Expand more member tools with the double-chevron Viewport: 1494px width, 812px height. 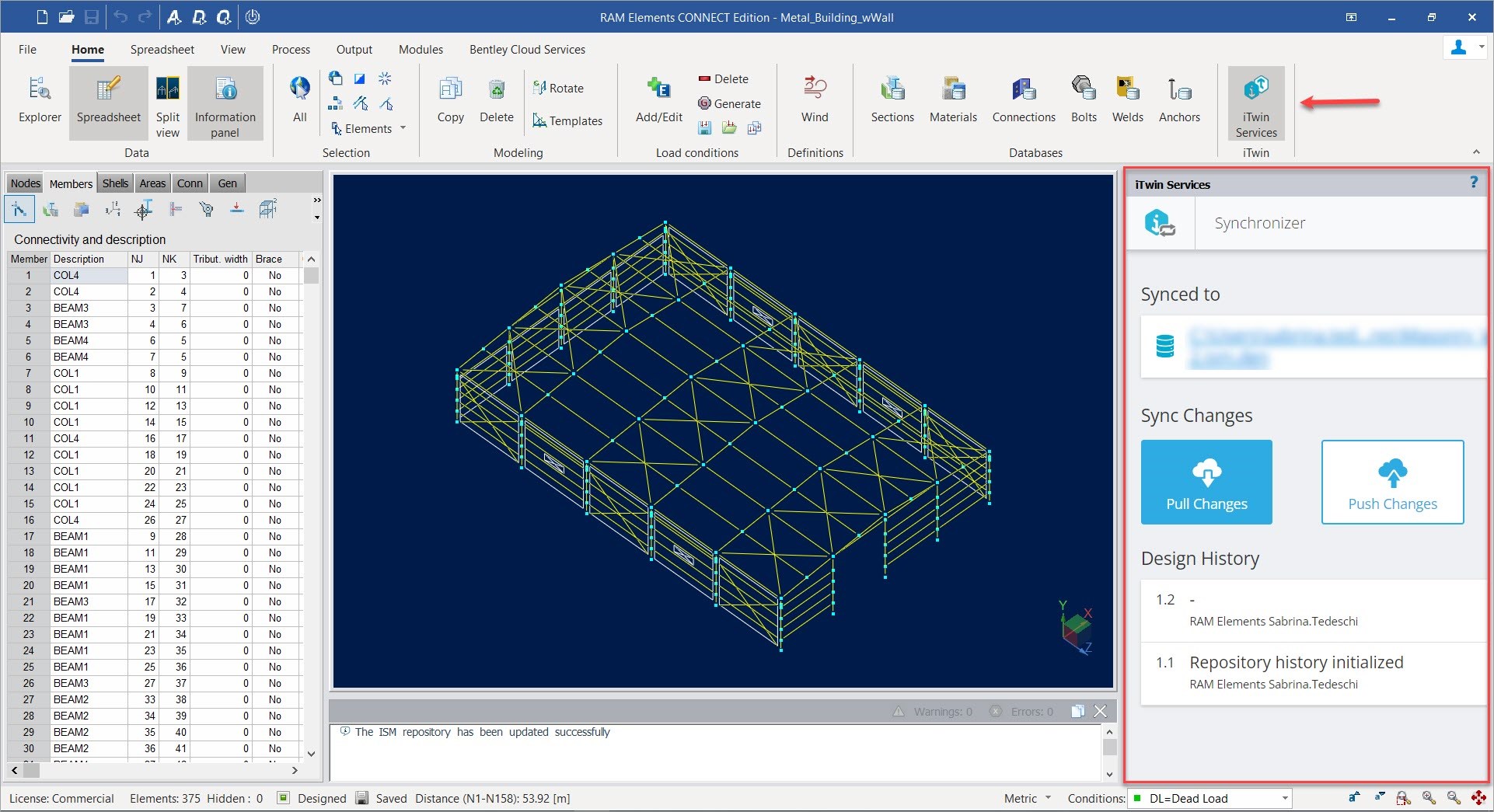(316, 200)
